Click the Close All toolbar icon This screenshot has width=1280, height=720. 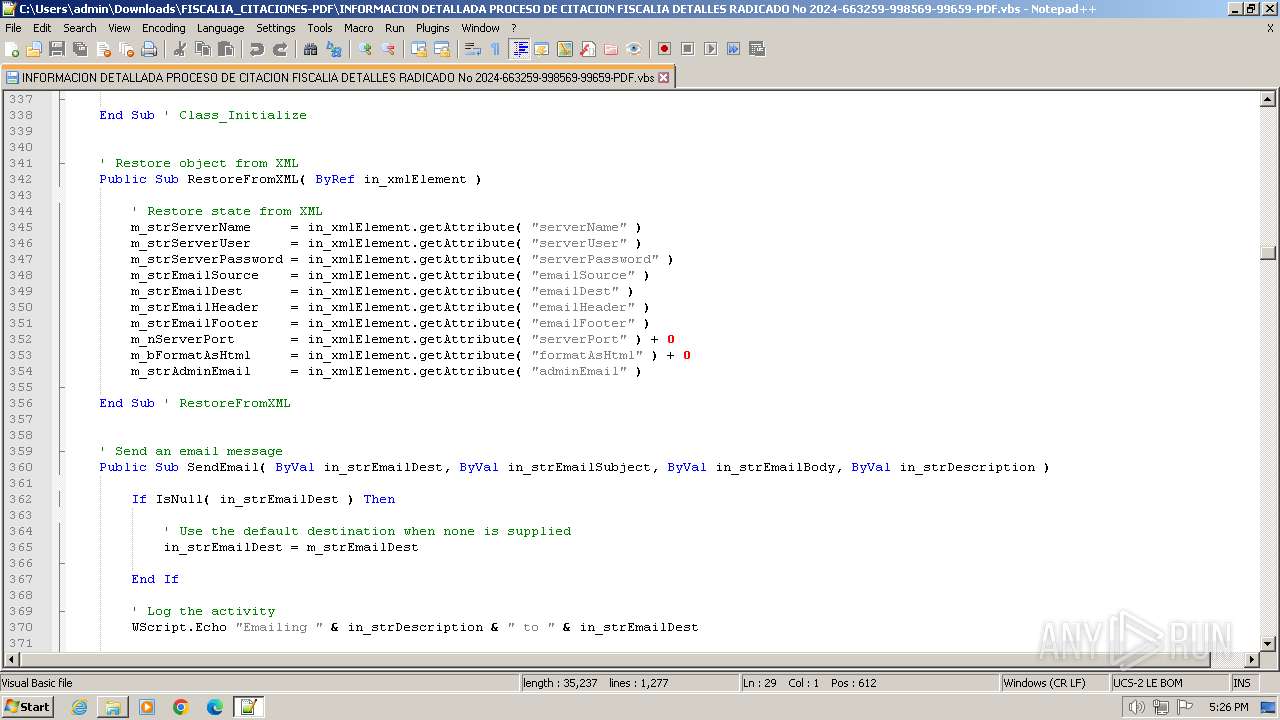[126, 49]
